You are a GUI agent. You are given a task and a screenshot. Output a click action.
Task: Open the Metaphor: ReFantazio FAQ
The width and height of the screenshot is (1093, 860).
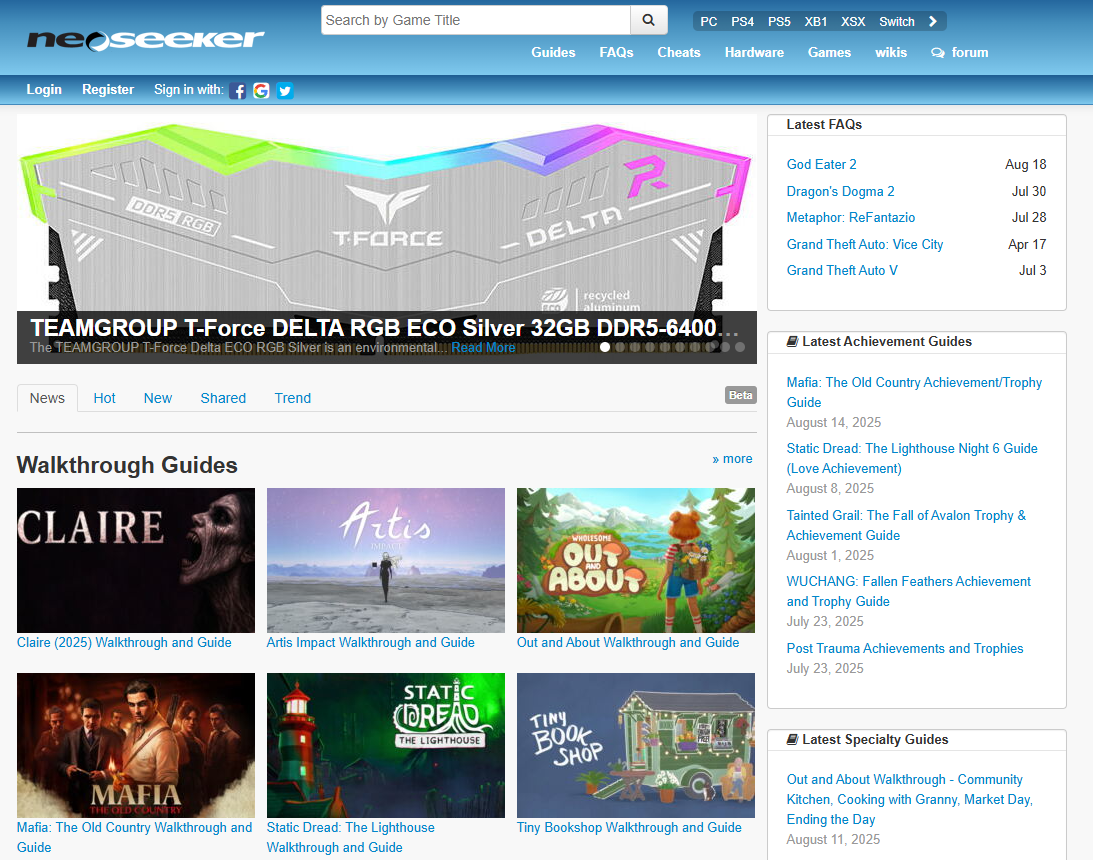click(x=850, y=217)
